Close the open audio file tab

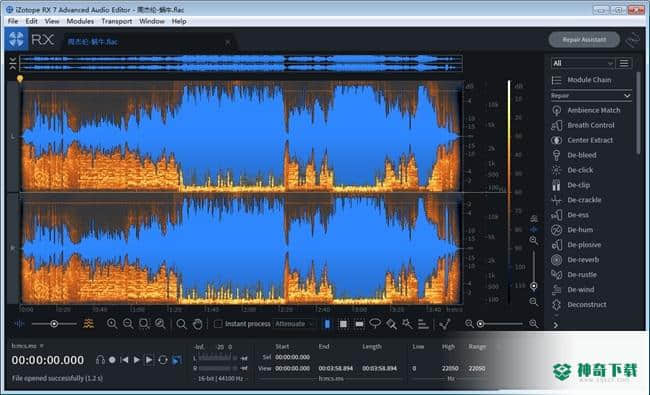coord(227,42)
